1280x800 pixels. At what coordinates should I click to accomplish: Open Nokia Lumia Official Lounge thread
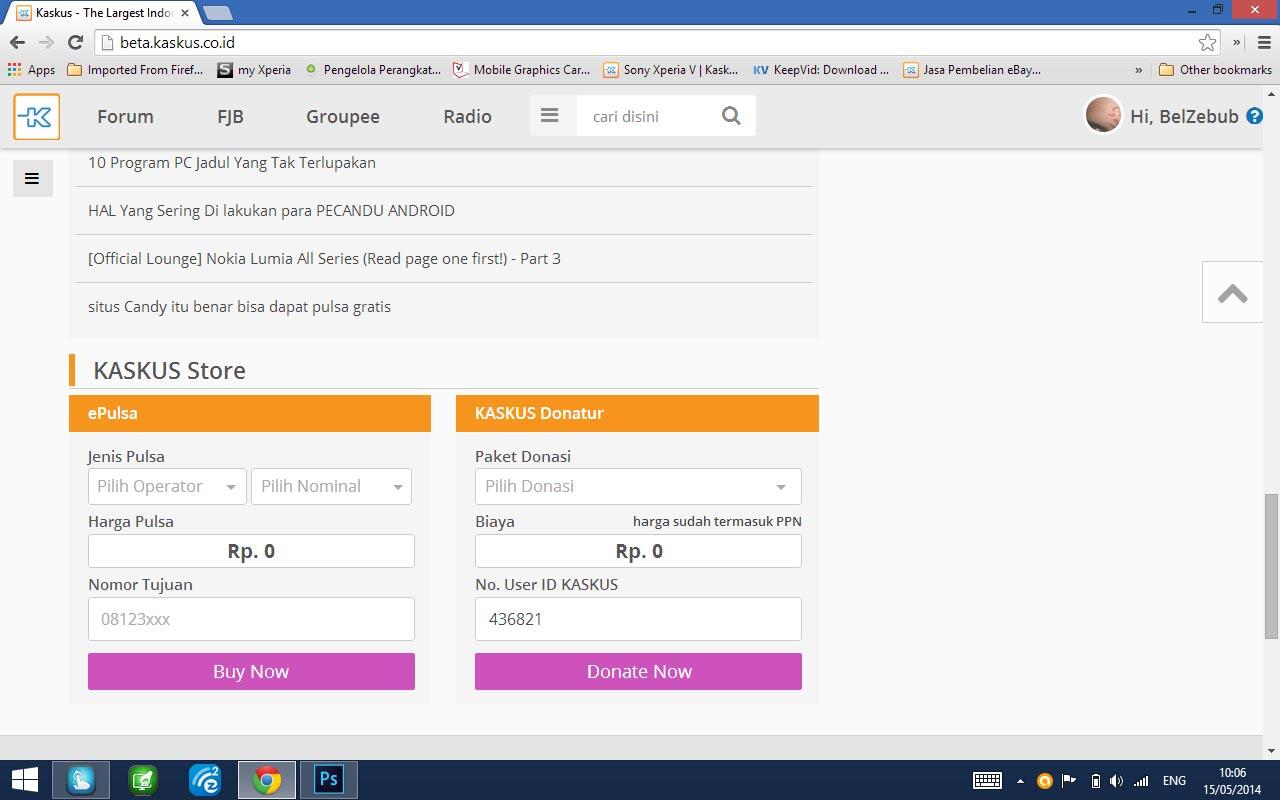point(324,258)
